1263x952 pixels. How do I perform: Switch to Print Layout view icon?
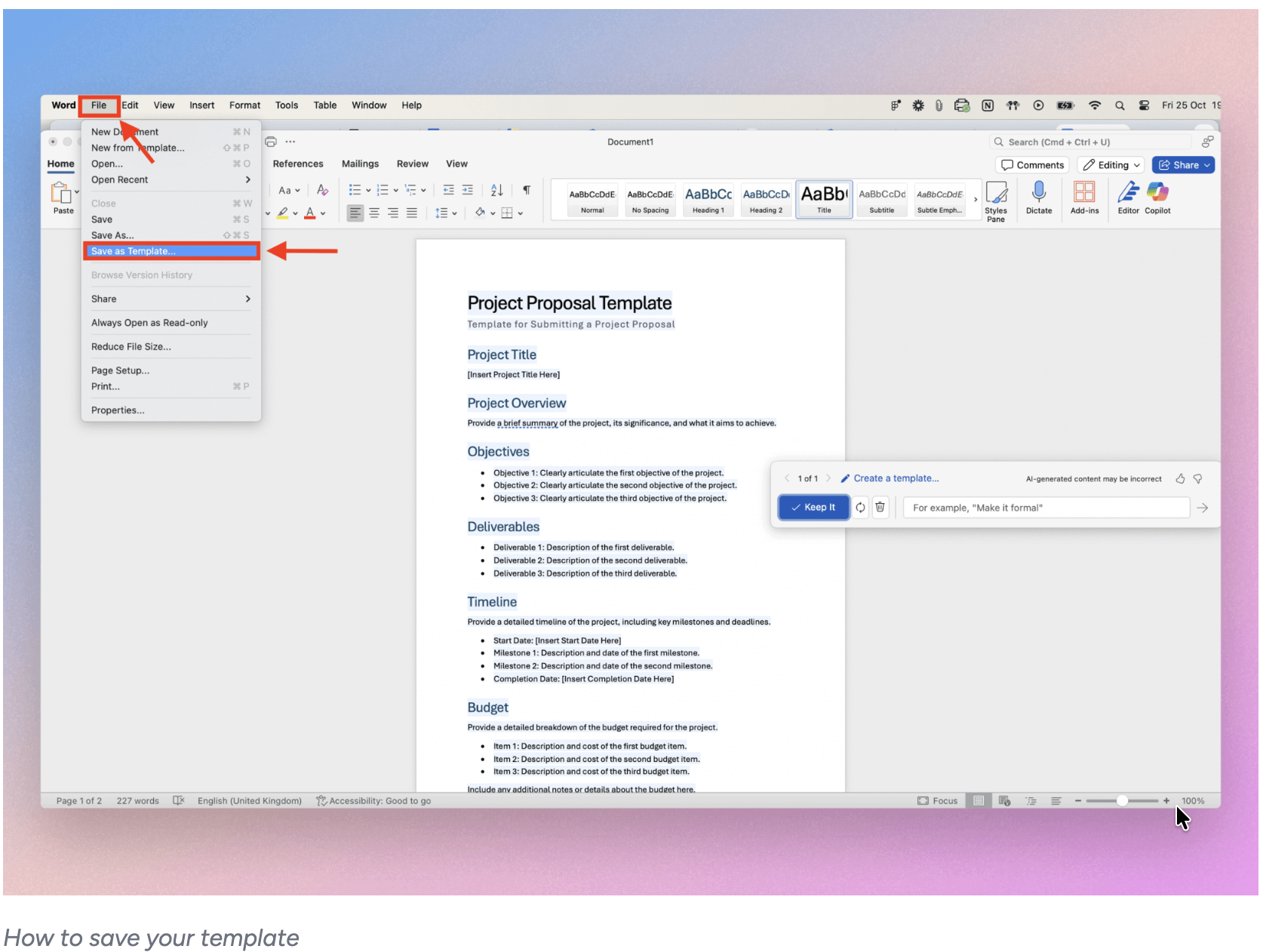[x=979, y=801]
